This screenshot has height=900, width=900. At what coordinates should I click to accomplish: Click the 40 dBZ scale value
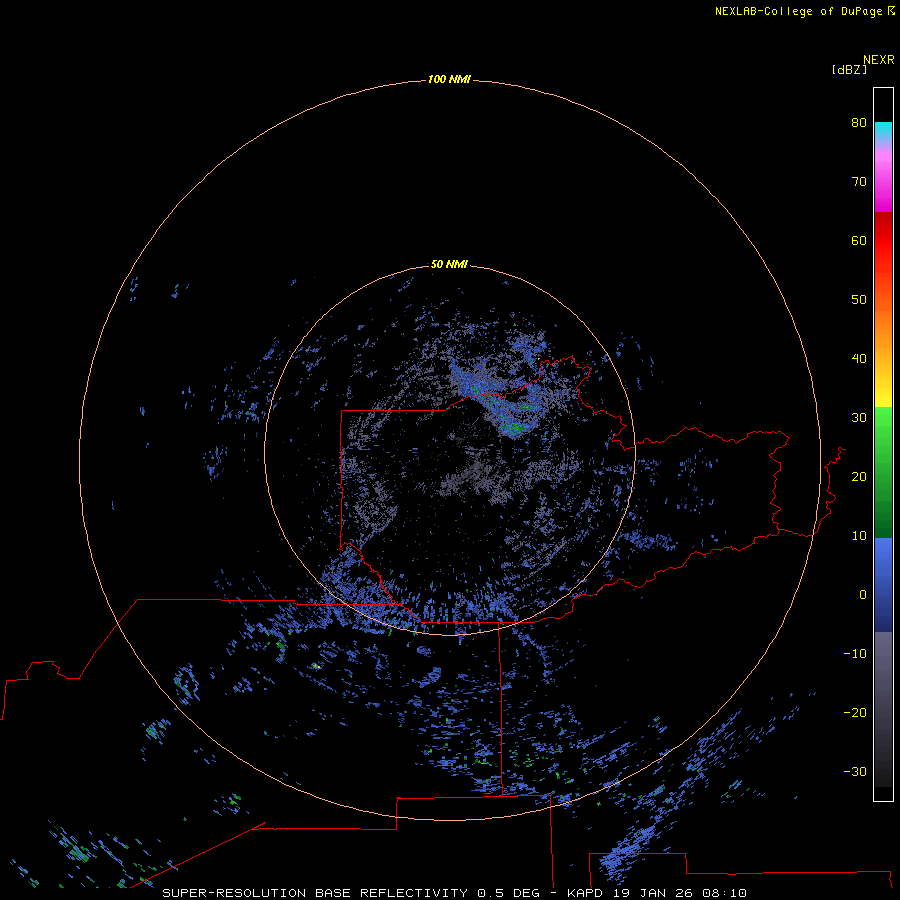[x=859, y=359]
